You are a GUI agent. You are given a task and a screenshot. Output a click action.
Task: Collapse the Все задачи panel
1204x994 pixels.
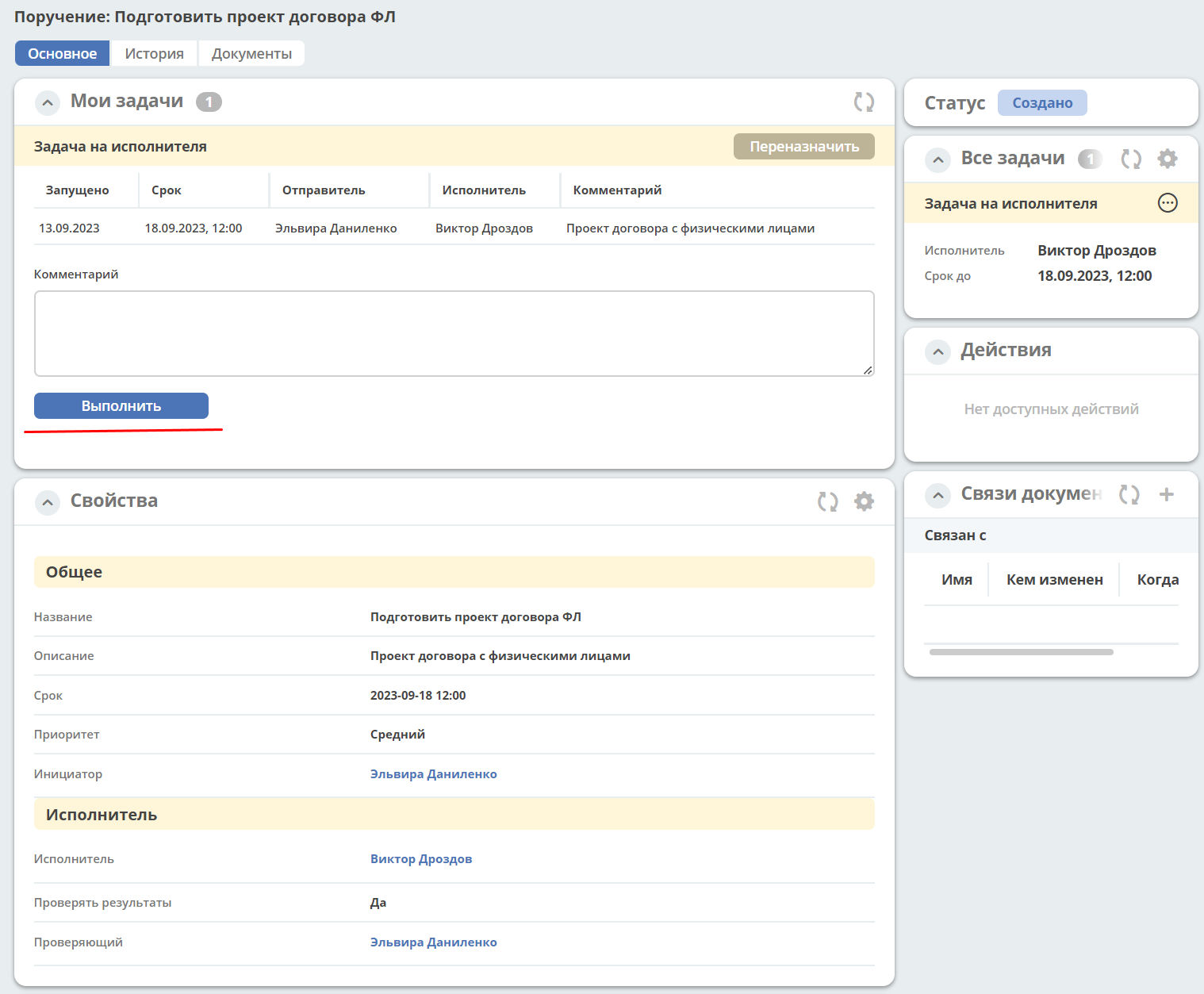coord(938,160)
